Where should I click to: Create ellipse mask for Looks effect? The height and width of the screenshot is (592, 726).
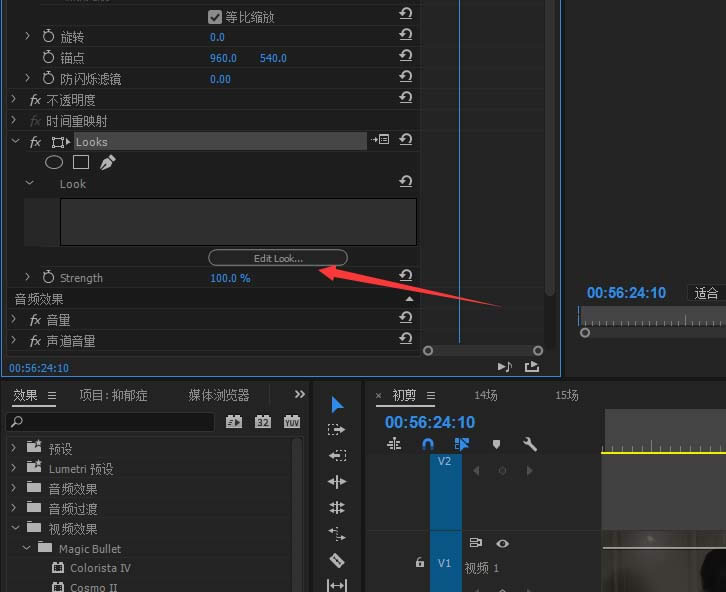[x=54, y=162]
